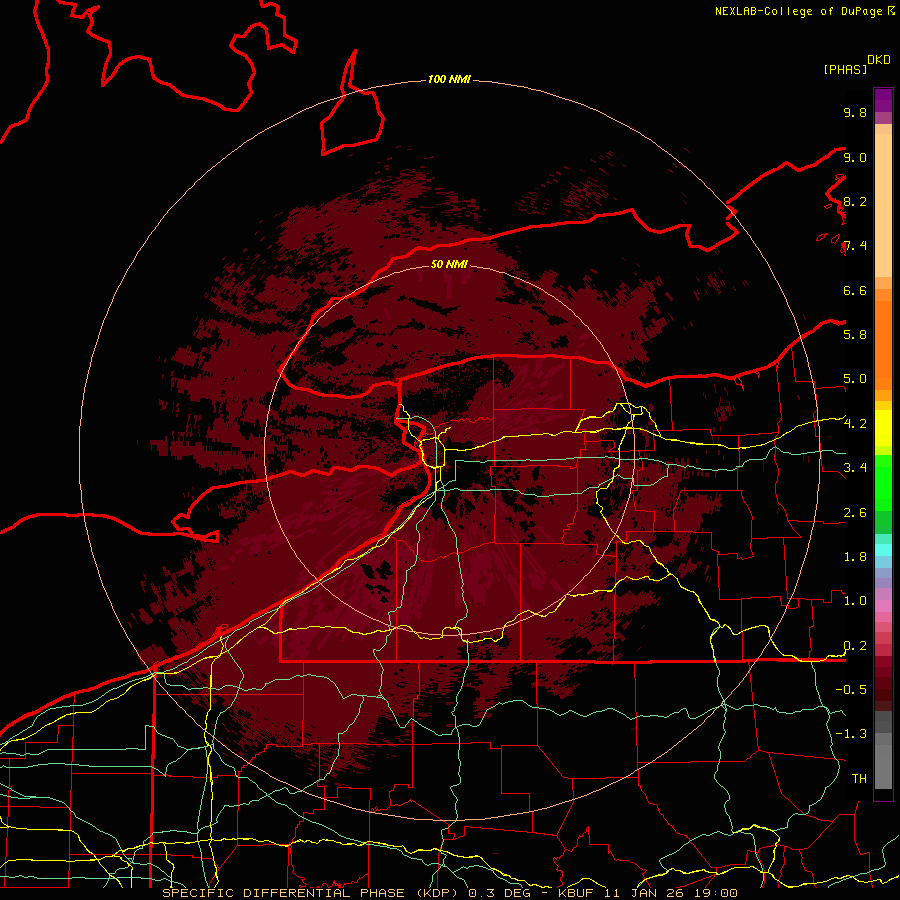This screenshot has height=900, width=900.
Task: Click the 5.0 legend value
Action: 855,379
